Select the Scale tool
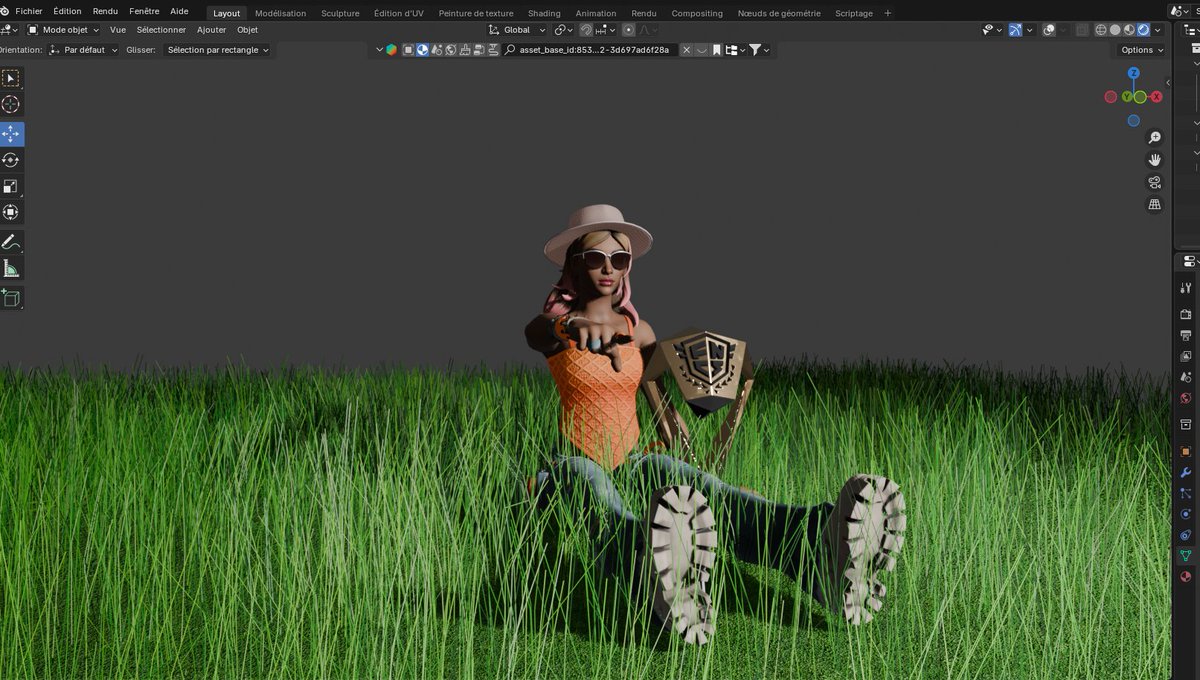The width and height of the screenshot is (1200, 680). click(x=11, y=186)
